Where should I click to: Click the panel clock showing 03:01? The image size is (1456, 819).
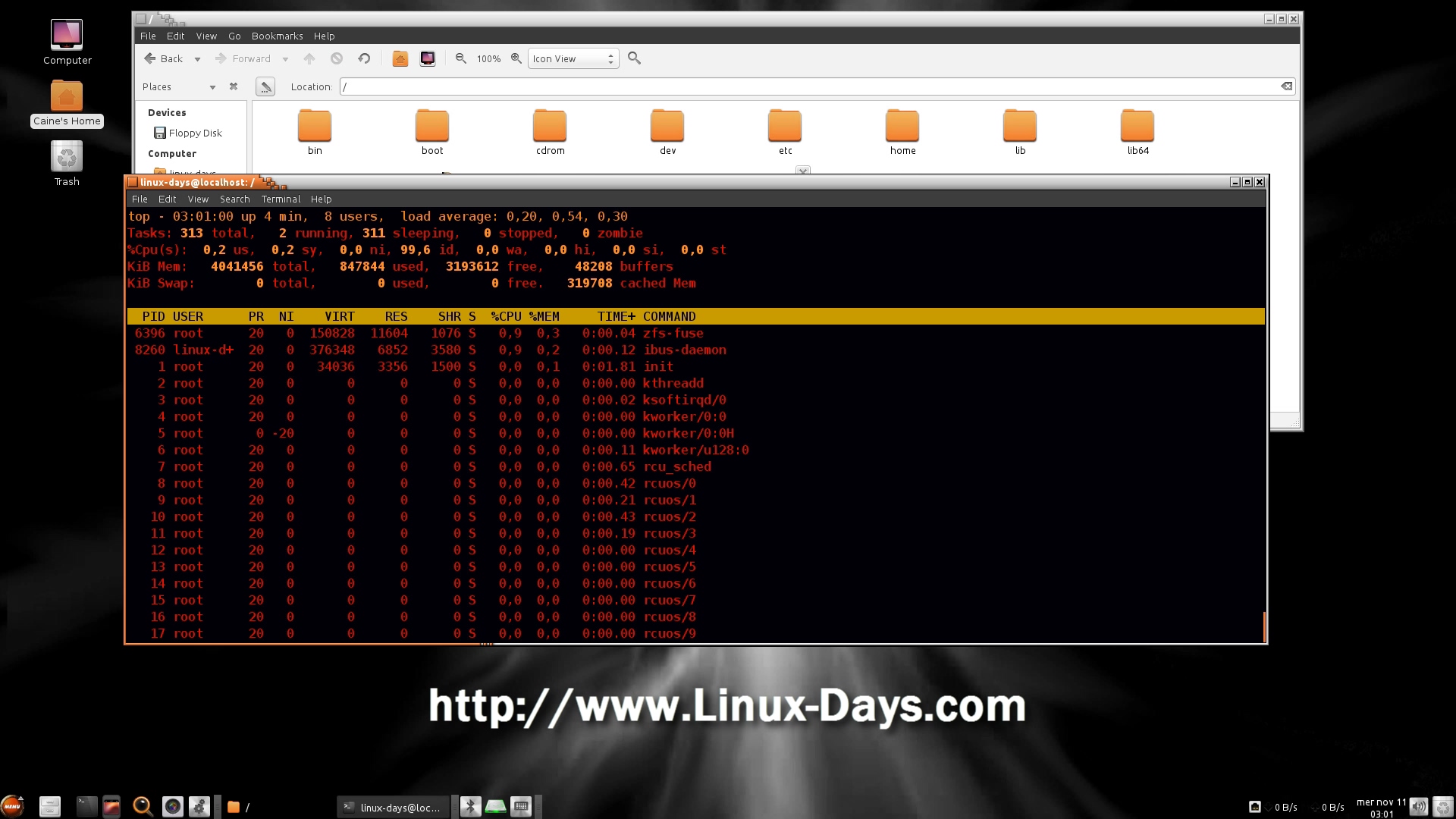pyautogui.click(x=1382, y=808)
